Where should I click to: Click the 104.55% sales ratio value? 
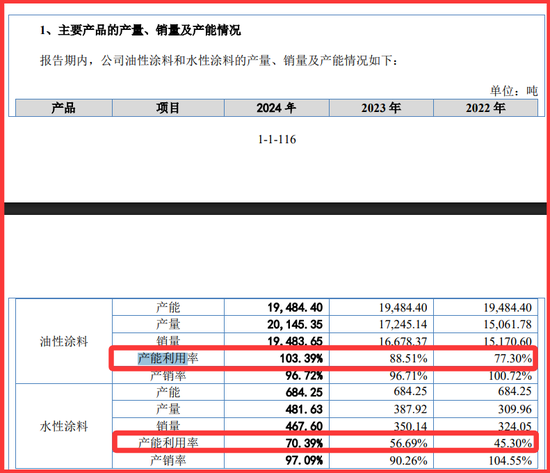[x=510, y=460]
